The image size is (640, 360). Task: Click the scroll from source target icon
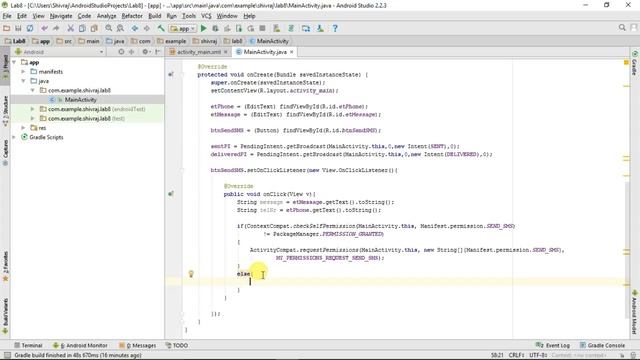[121, 52]
